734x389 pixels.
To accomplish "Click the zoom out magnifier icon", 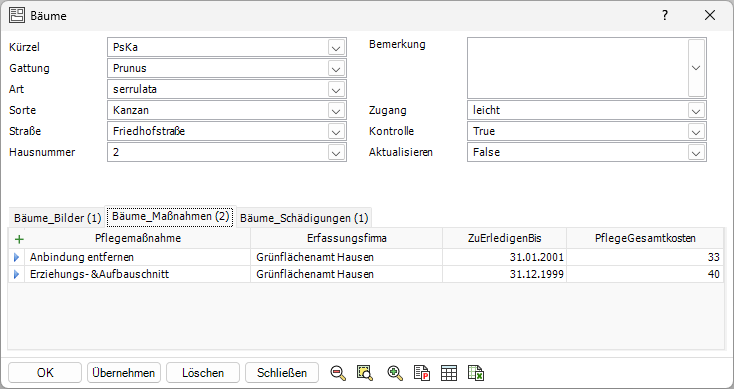I will (338, 373).
